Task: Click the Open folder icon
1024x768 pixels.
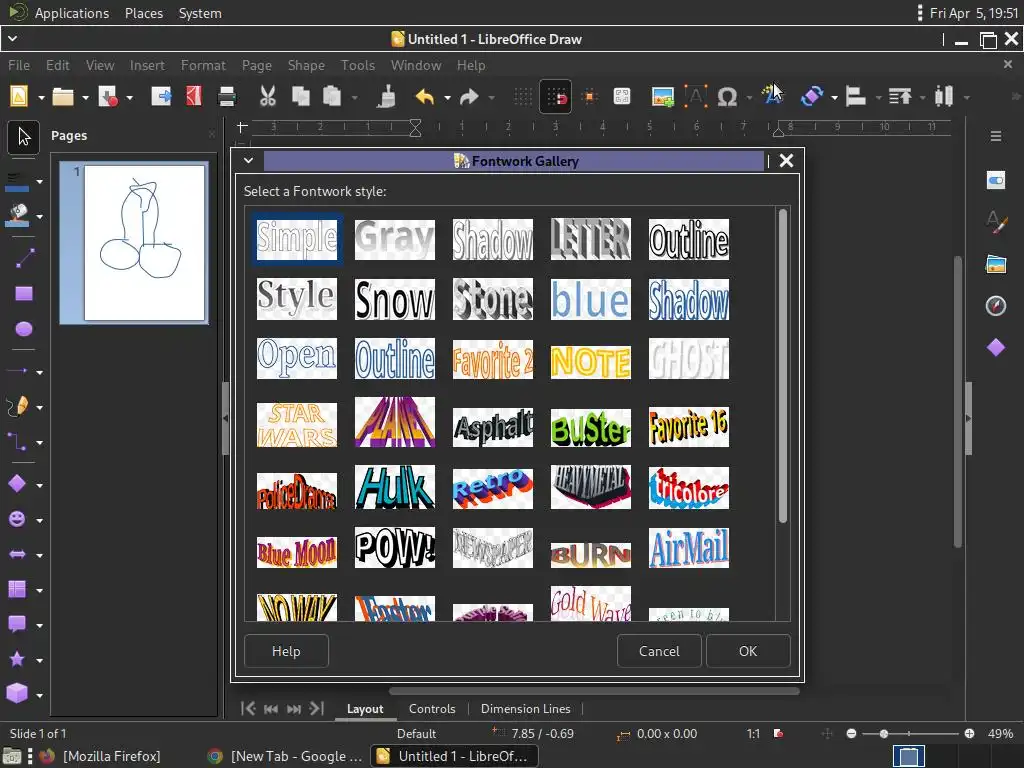Action: pos(63,97)
